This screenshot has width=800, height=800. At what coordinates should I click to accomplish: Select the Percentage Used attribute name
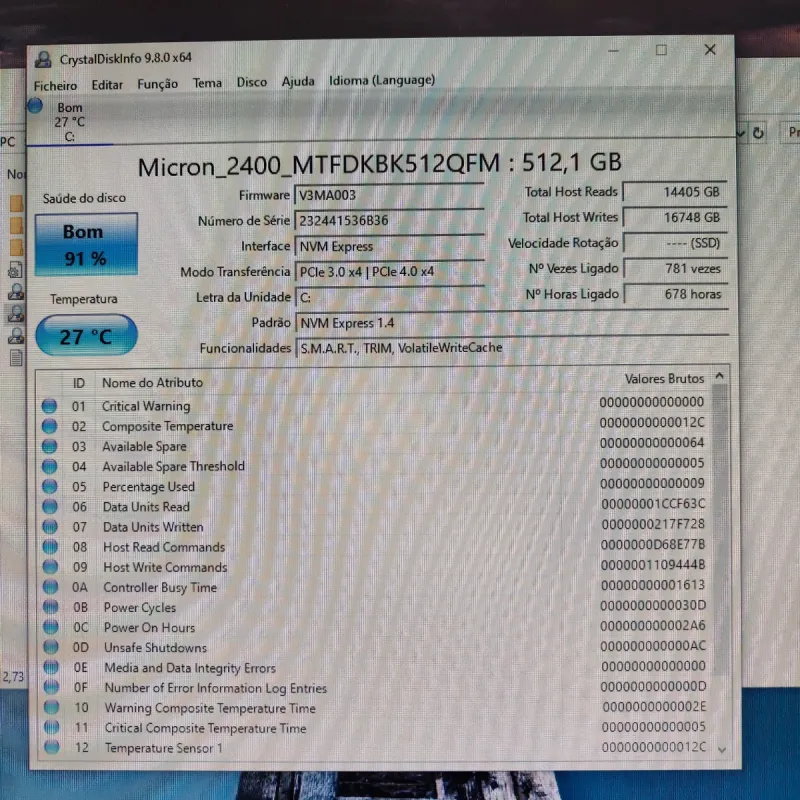pyautogui.click(x=148, y=487)
